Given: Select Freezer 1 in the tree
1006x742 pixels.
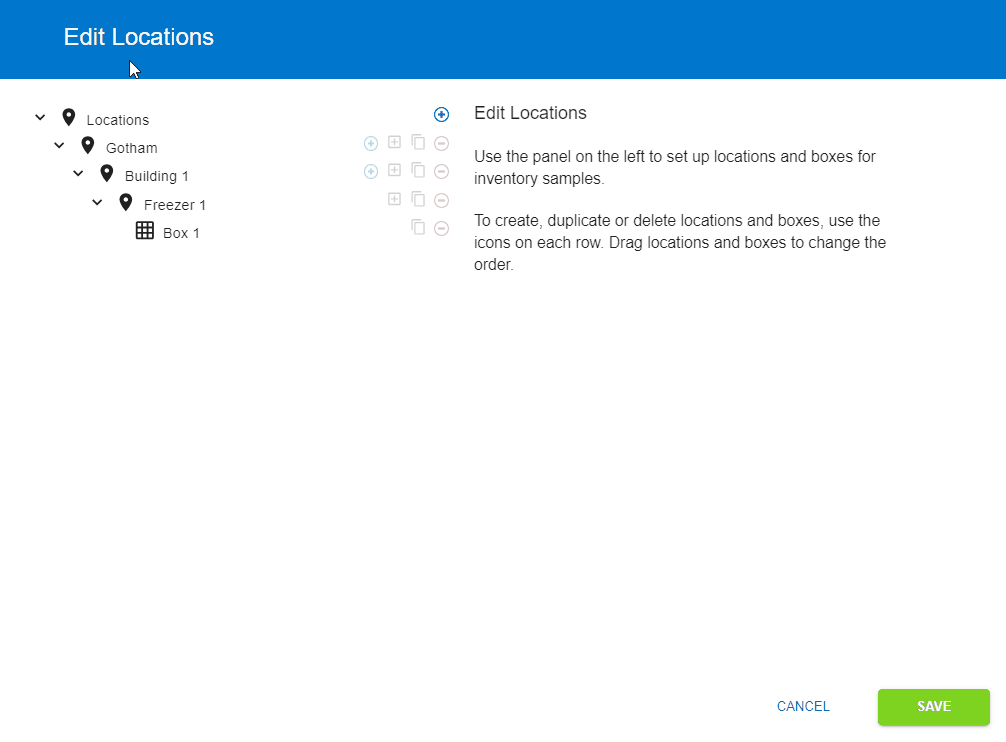Looking at the screenshot, I should click(x=175, y=205).
